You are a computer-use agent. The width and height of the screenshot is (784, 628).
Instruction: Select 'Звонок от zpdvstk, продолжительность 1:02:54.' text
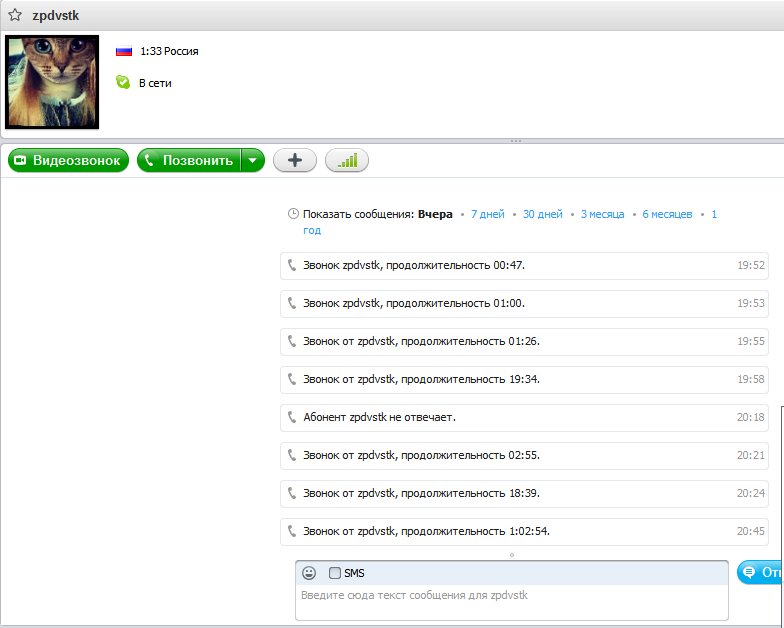coord(426,531)
